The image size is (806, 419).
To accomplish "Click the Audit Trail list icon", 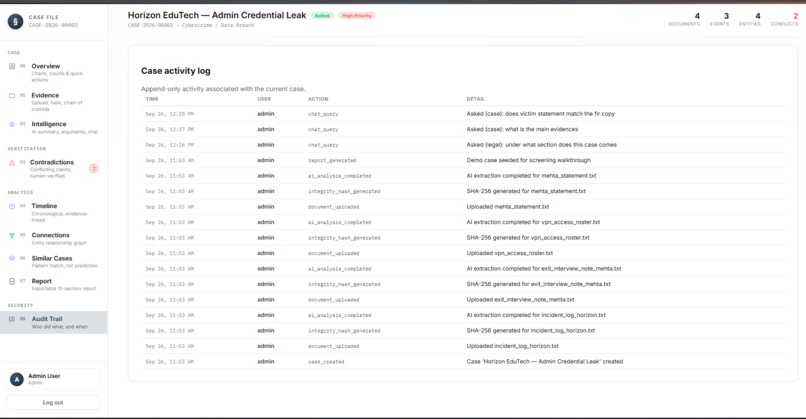I will click(12, 319).
